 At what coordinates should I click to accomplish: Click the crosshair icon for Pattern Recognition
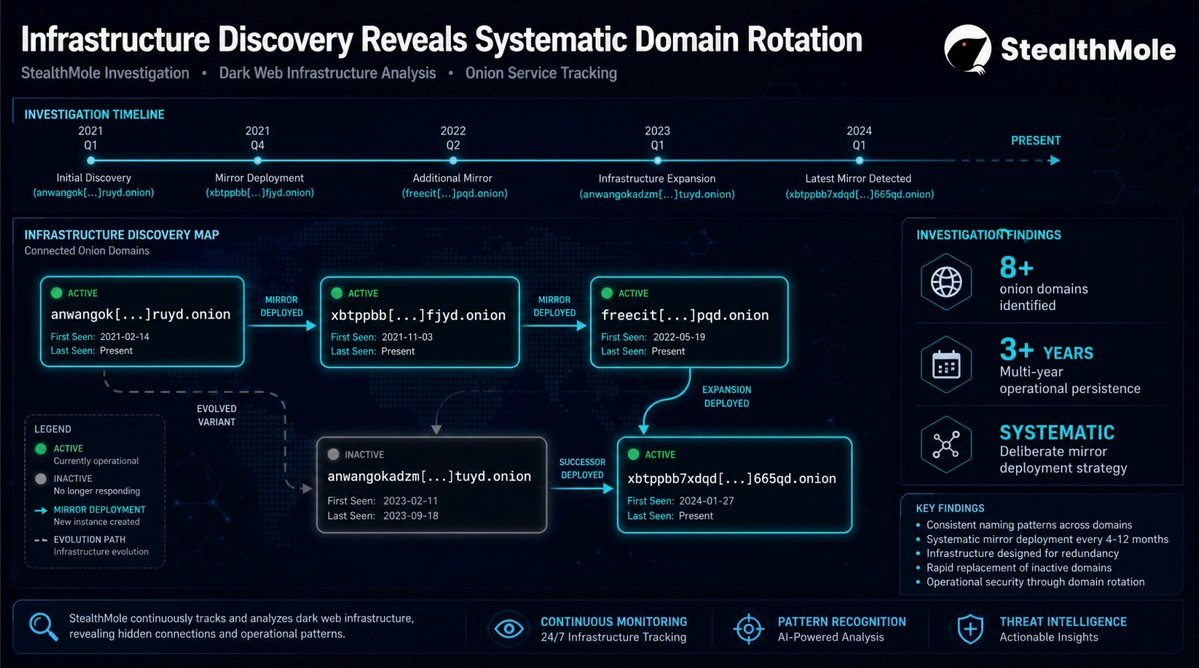pyautogui.click(x=749, y=629)
